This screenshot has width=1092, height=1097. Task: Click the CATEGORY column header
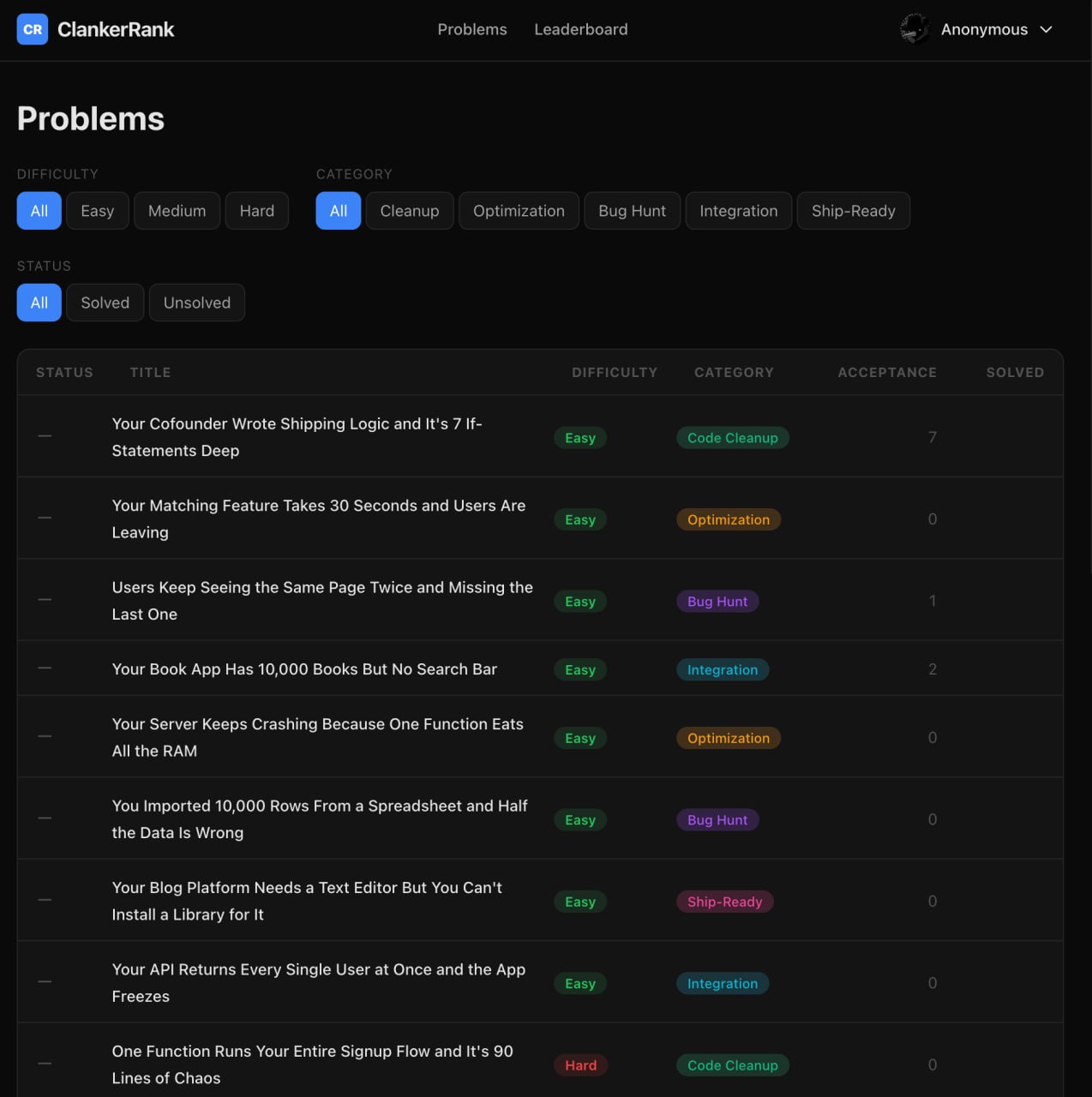coord(734,373)
